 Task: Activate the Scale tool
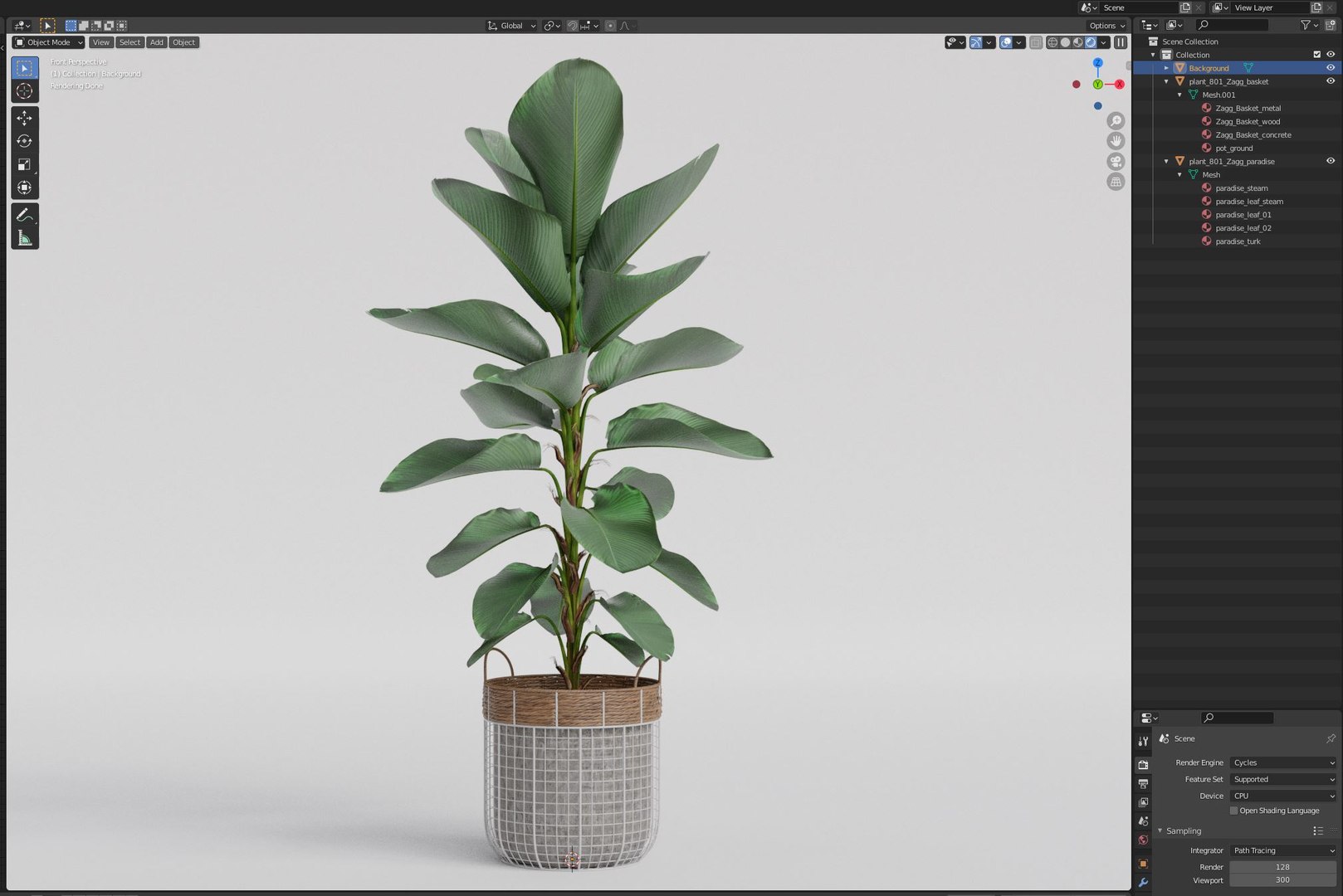pyautogui.click(x=25, y=164)
